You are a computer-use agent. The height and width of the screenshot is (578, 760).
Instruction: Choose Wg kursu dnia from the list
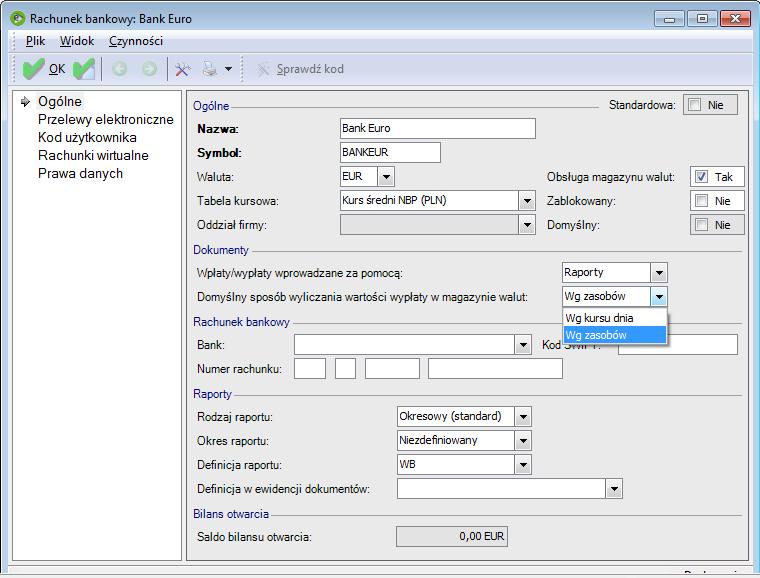click(615, 318)
